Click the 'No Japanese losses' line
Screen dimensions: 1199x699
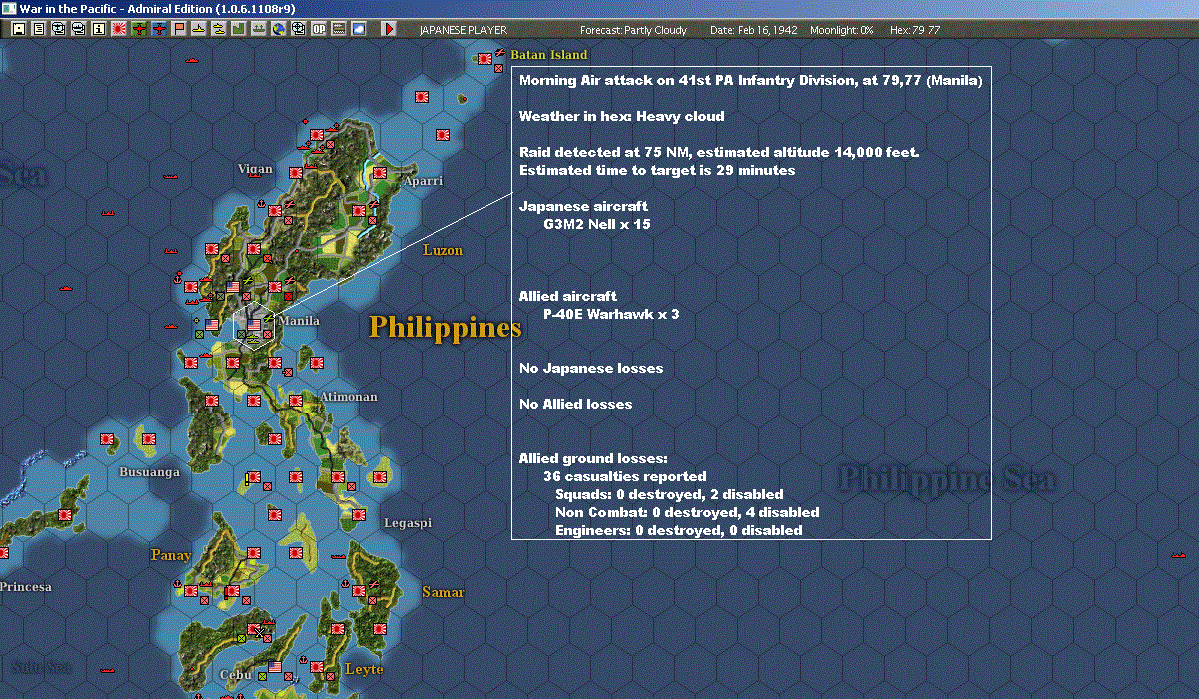click(x=591, y=368)
